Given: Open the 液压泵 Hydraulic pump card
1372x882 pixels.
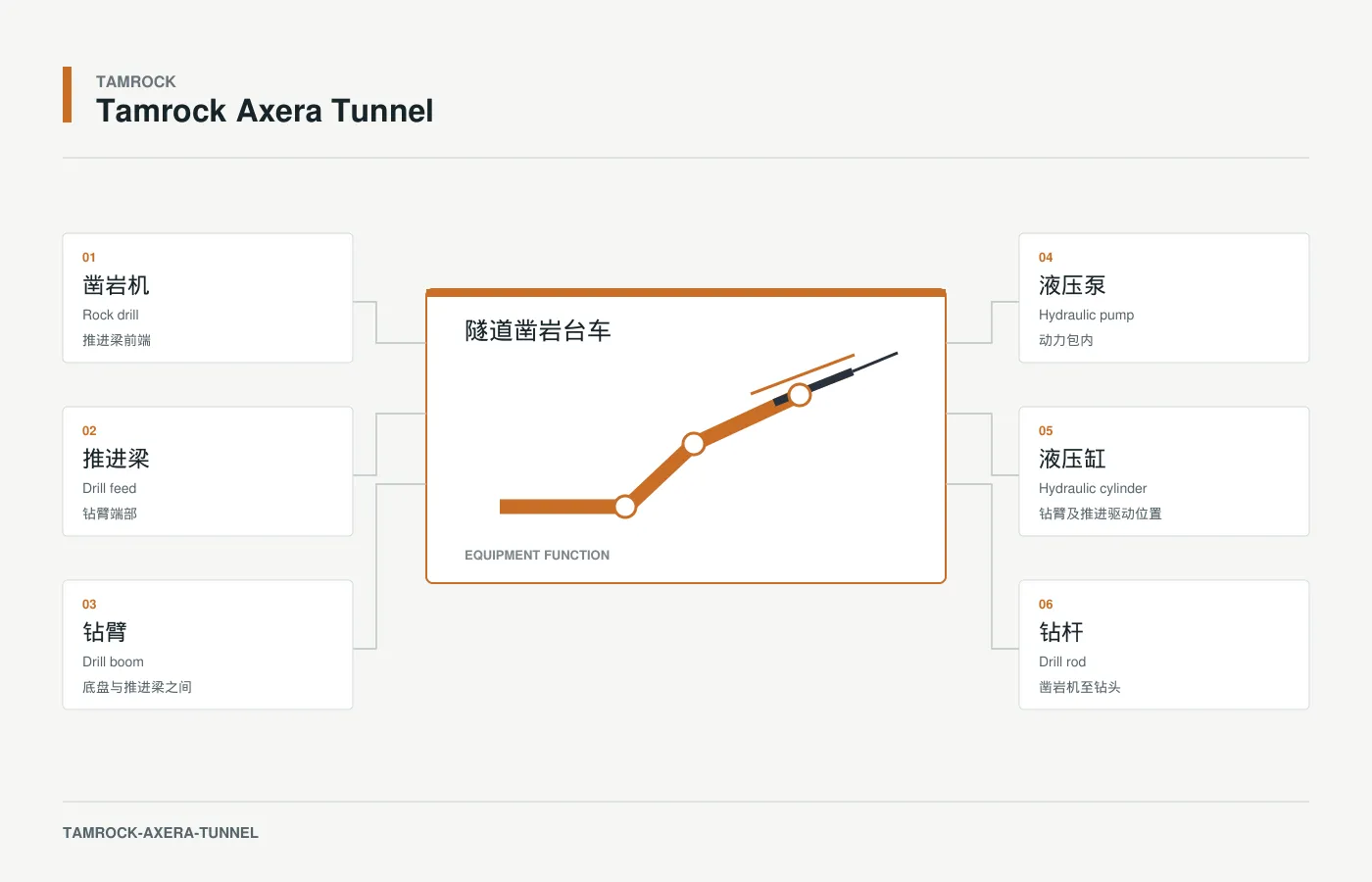Looking at the screenshot, I should pos(1164,298).
